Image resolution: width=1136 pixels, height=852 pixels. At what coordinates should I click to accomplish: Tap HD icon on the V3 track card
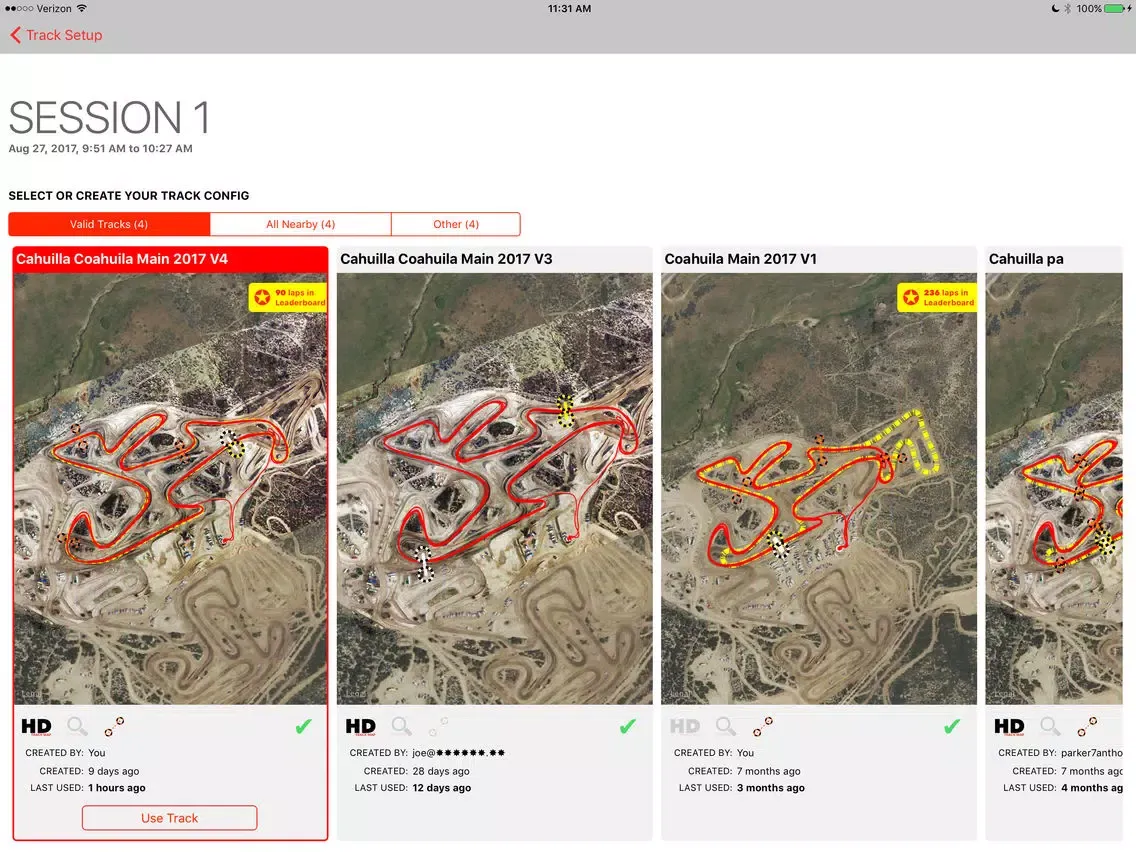(x=360, y=727)
